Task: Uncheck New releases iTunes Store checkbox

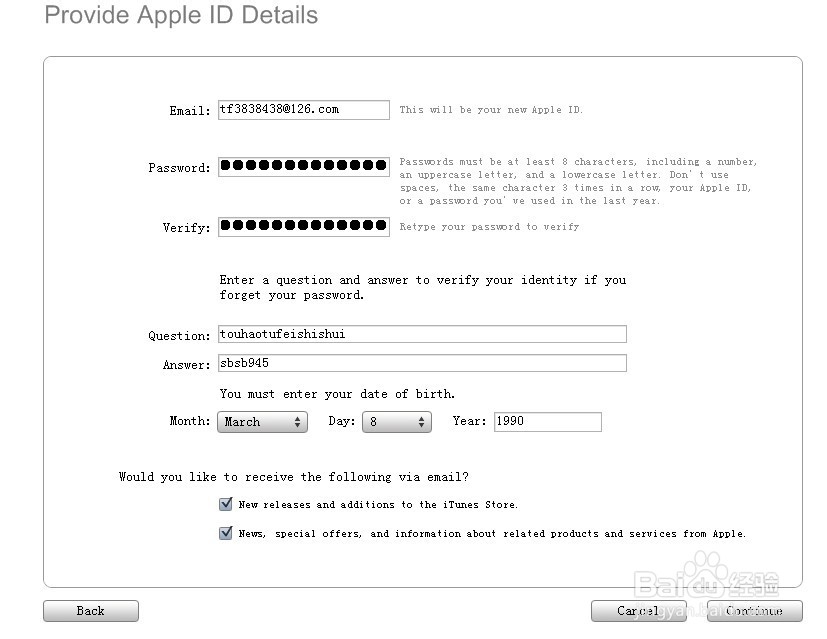Action: 226,504
